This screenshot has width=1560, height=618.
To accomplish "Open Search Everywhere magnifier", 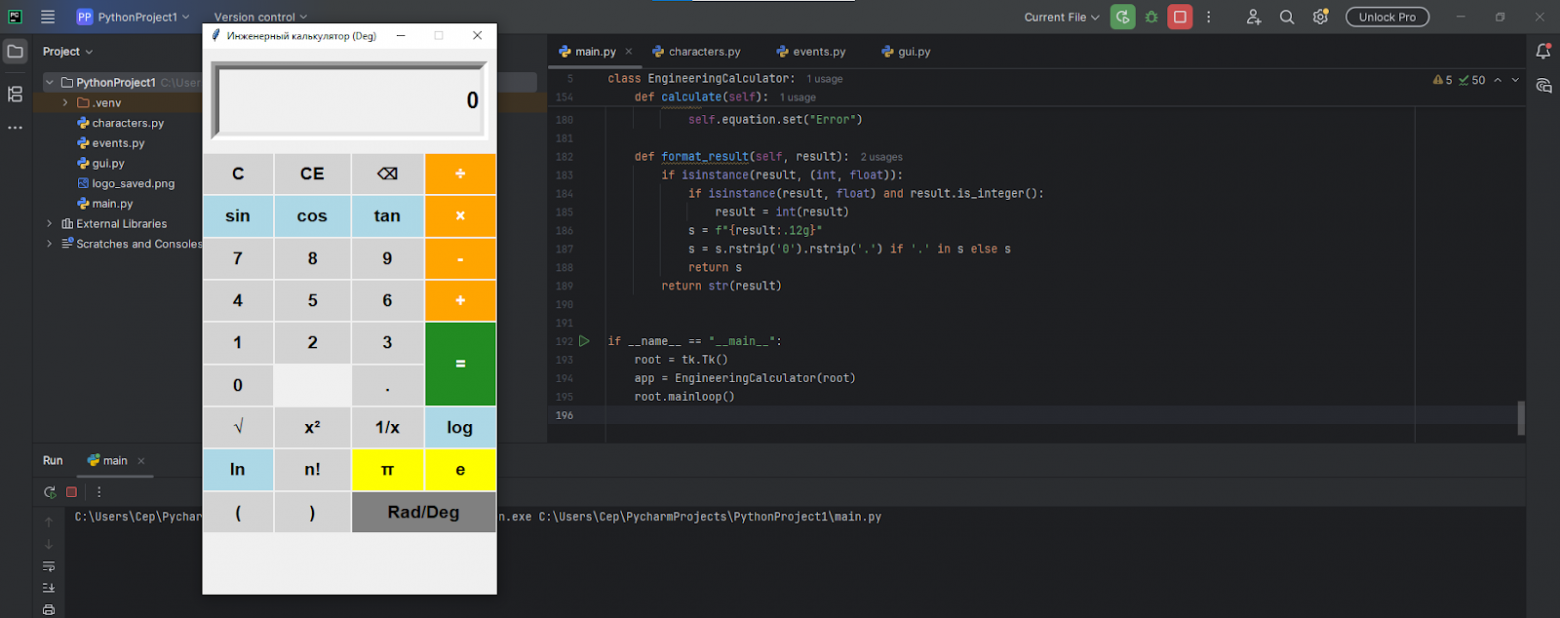I will 1287,17.
